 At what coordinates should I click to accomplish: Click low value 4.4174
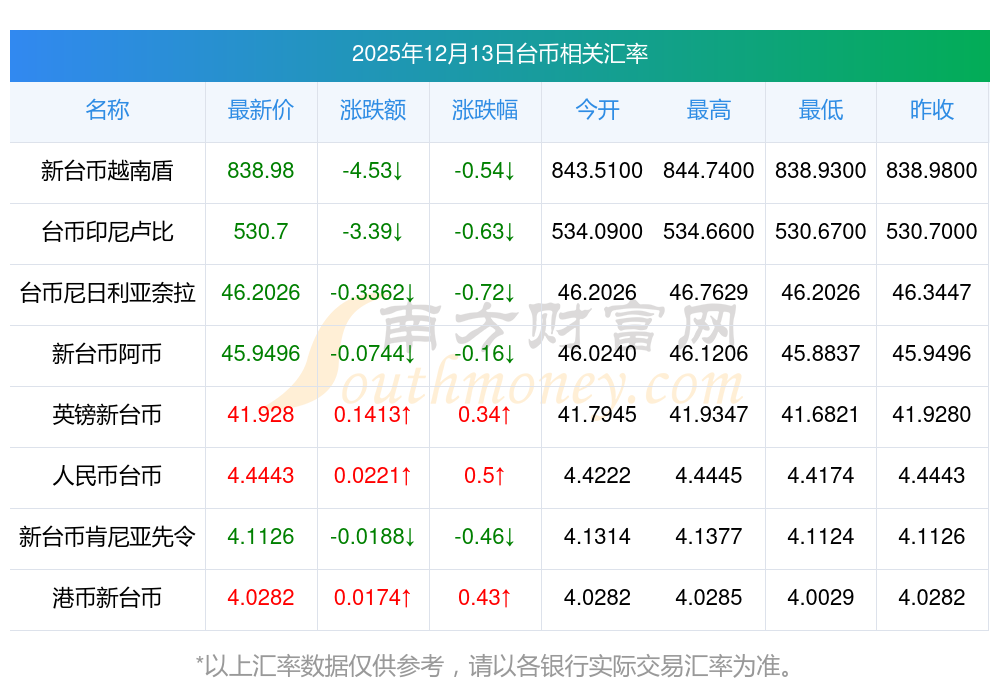click(x=821, y=476)
